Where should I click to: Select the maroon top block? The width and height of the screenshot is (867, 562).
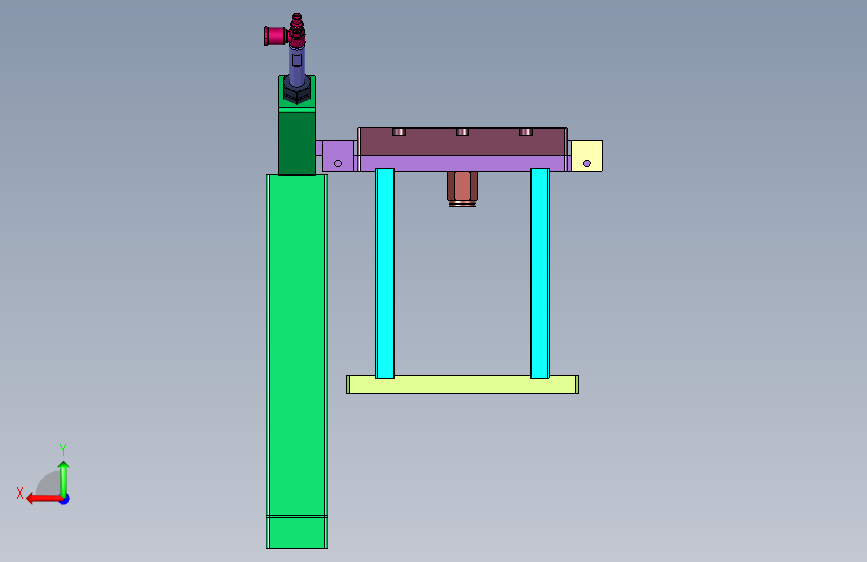(x=462, y=142)
